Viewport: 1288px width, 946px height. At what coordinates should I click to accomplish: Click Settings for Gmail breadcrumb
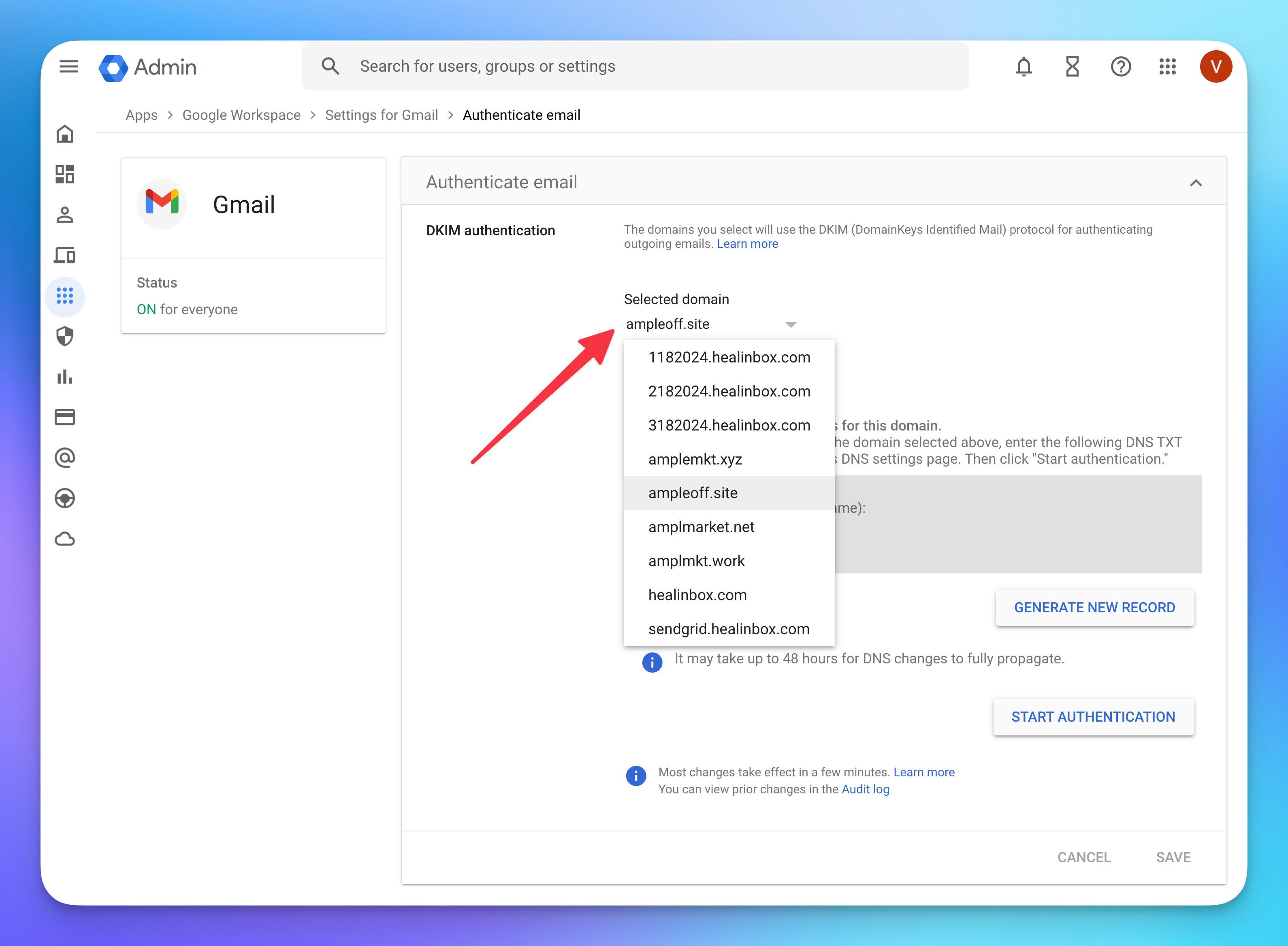(x=382, y=115)
